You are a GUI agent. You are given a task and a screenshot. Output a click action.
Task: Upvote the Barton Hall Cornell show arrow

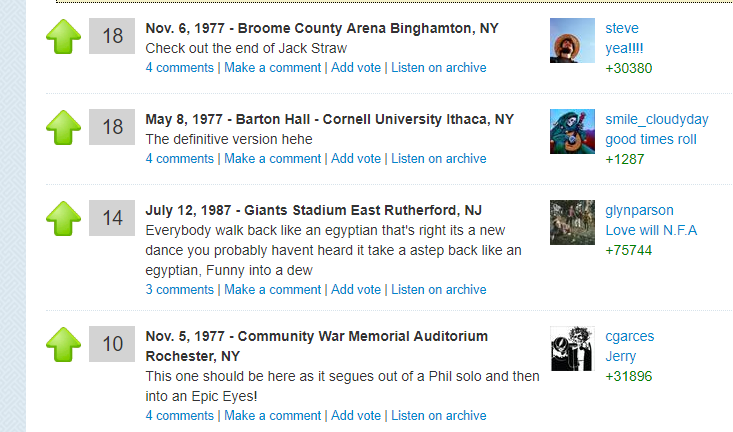click(64, 128)
